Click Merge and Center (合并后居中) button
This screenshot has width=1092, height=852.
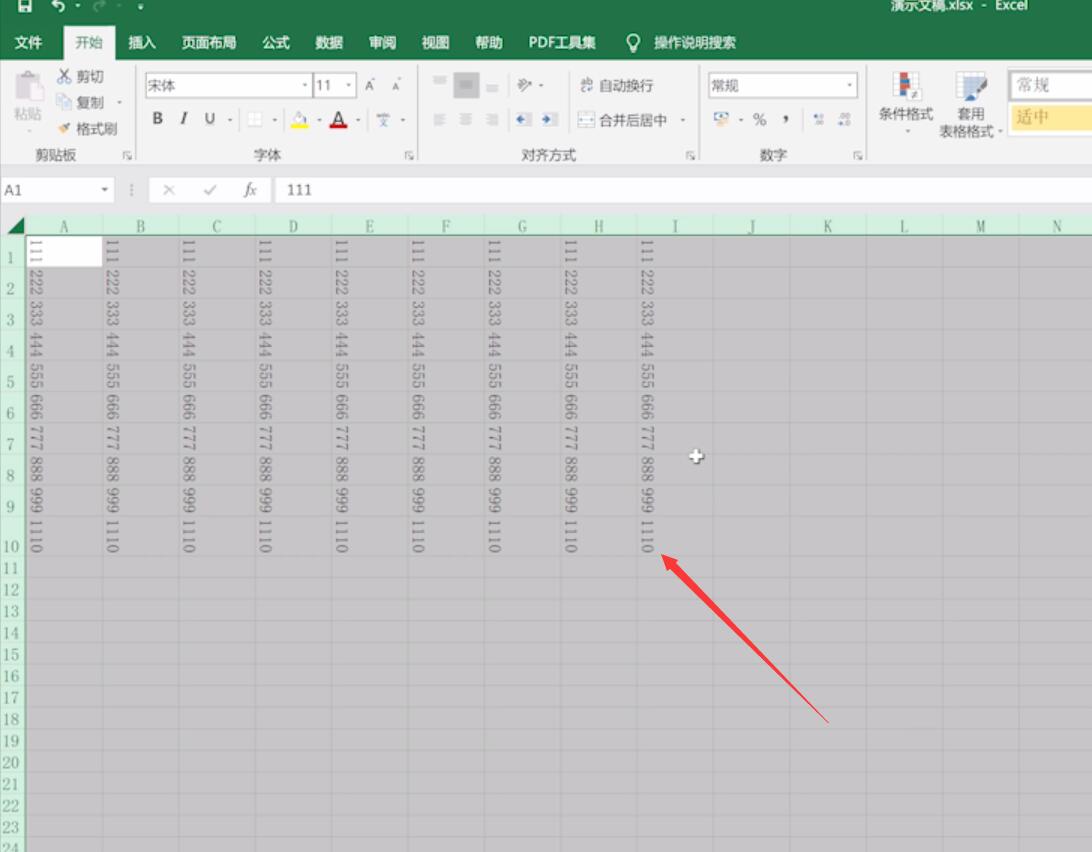pyautogui.click(x=623, y=120)
